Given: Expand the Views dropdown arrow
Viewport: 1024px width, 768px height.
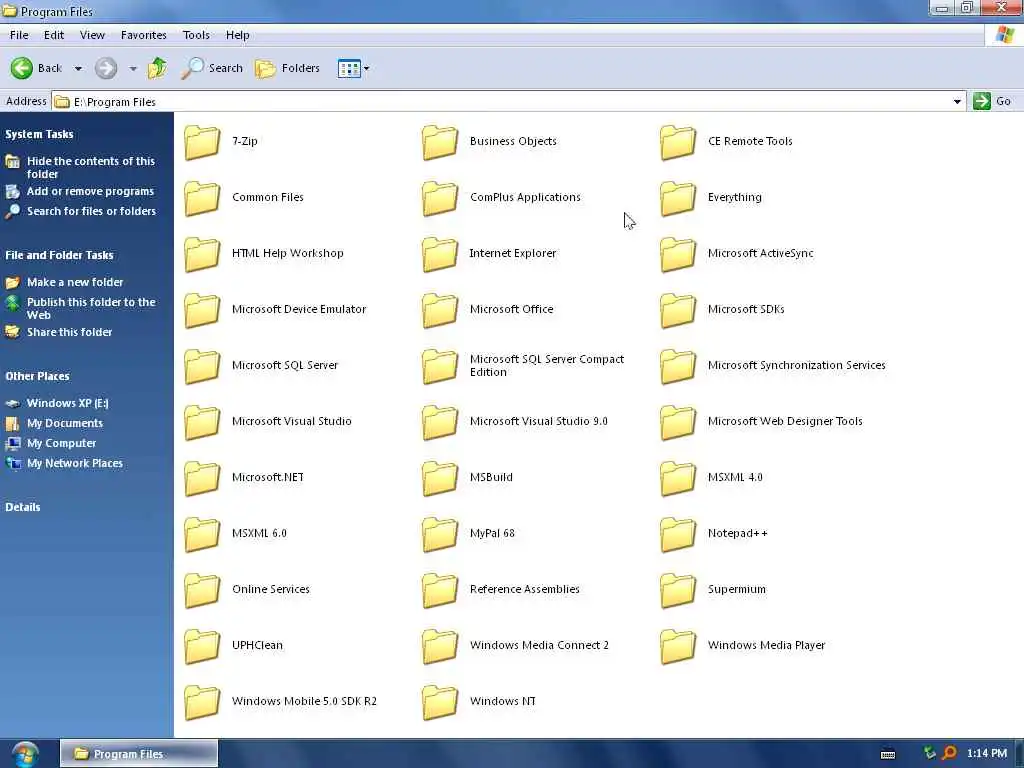Looking at the screenshot, I should coord(366,69).
